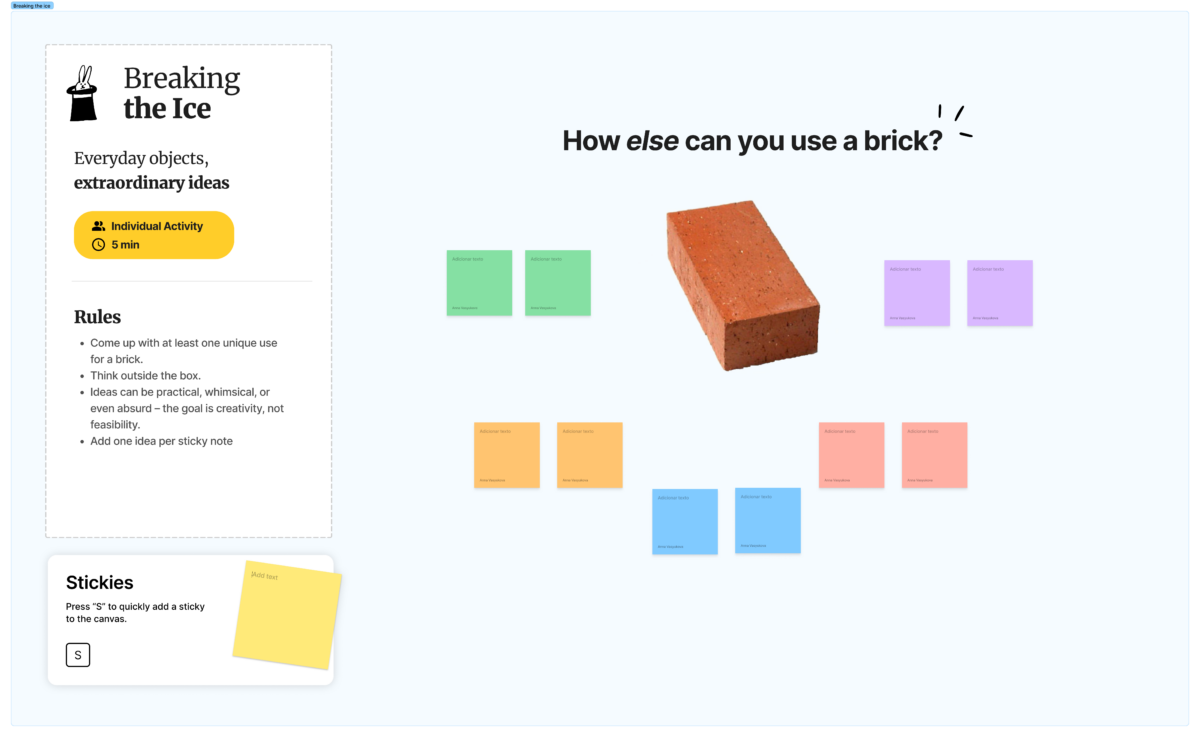Pick the left purple sticky note
The width and height of the screenshot is (1200, 737).
pos(917,293)
